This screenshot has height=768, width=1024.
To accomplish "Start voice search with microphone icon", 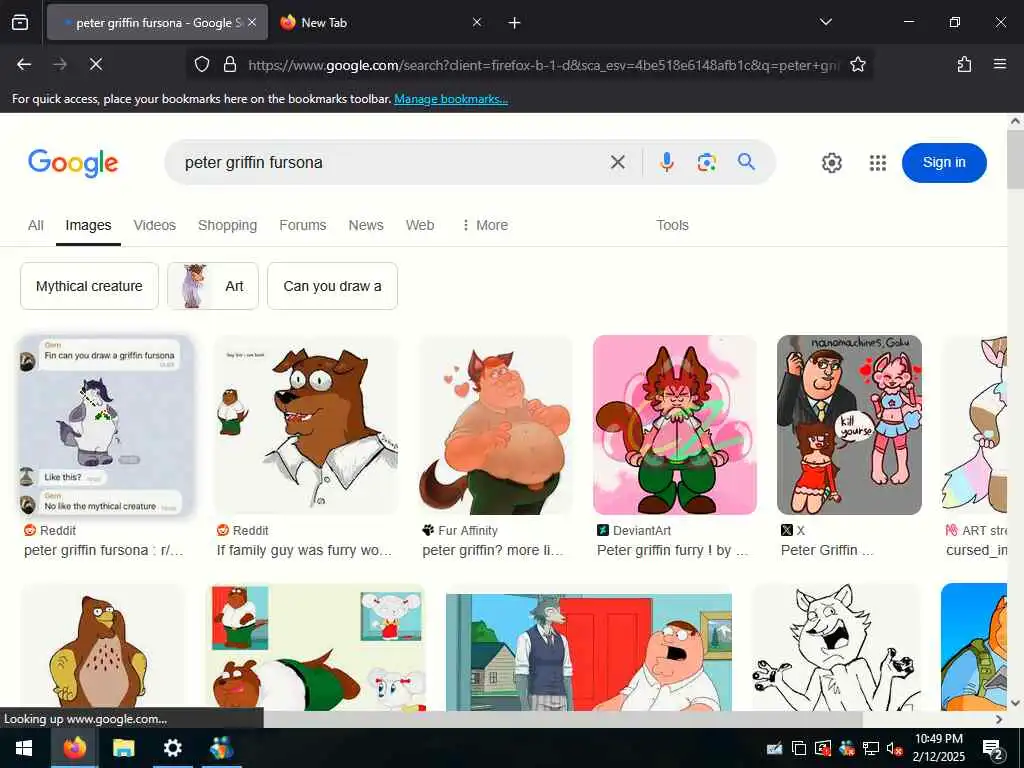I will (x=666, y=162).
